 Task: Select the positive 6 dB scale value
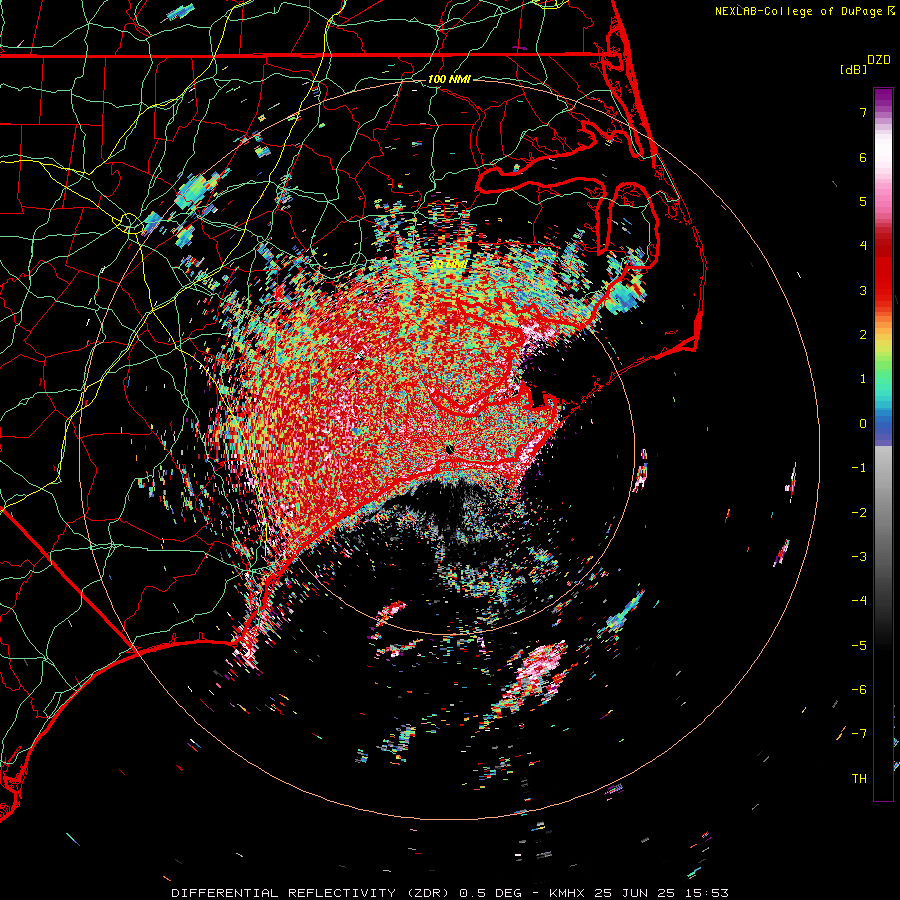click(863, 157)
